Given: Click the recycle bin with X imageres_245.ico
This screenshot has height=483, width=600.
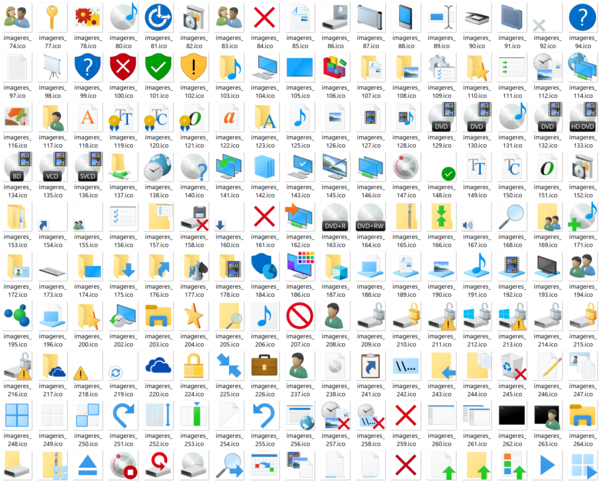Looking at the screenshot, I should click(x=512, y=366).
